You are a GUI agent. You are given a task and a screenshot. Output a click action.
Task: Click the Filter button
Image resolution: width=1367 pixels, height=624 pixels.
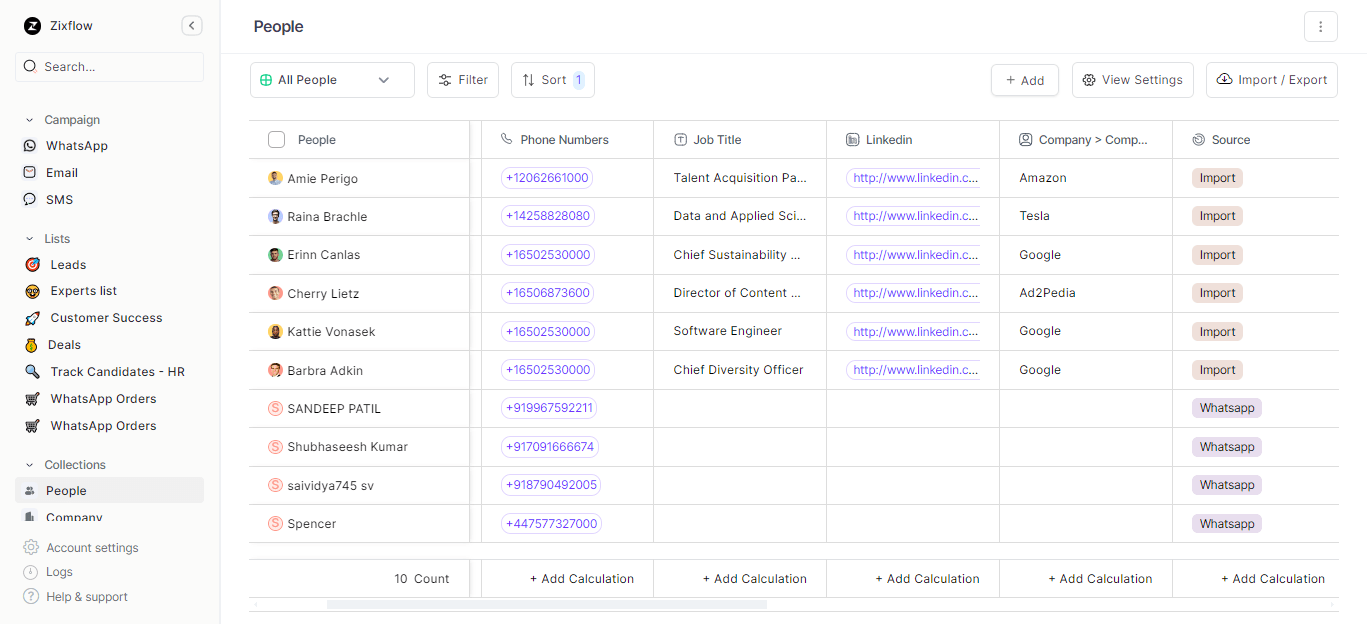(x=463, y=80)
